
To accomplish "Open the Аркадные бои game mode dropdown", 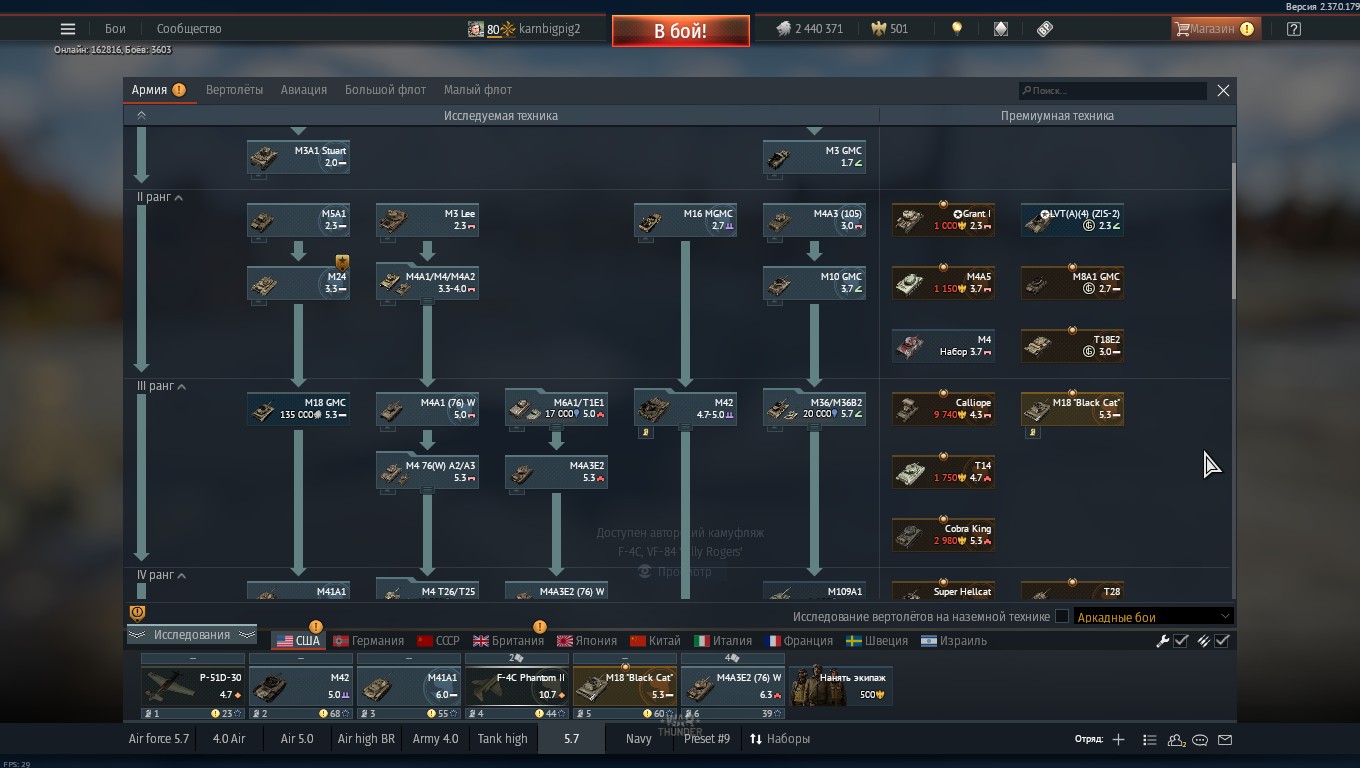I will (x=1153, y=617).
